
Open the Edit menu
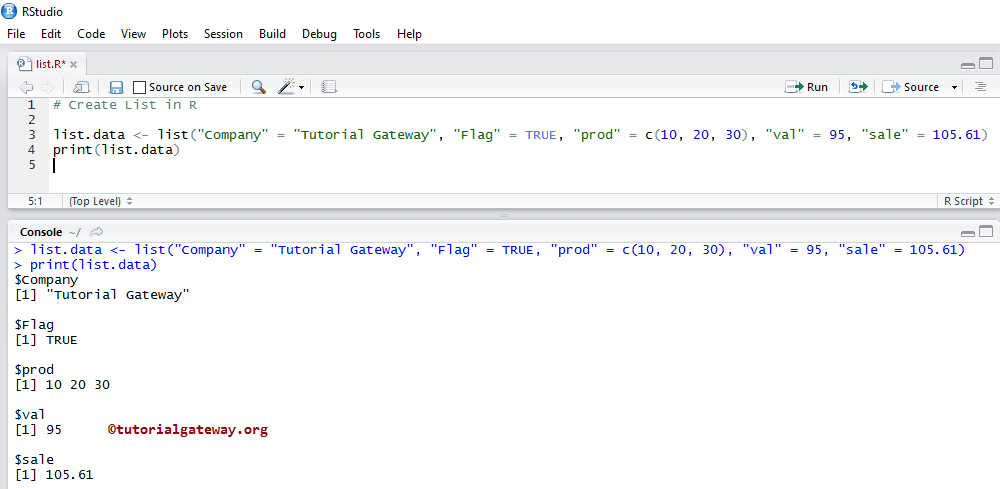coord(51,34)
